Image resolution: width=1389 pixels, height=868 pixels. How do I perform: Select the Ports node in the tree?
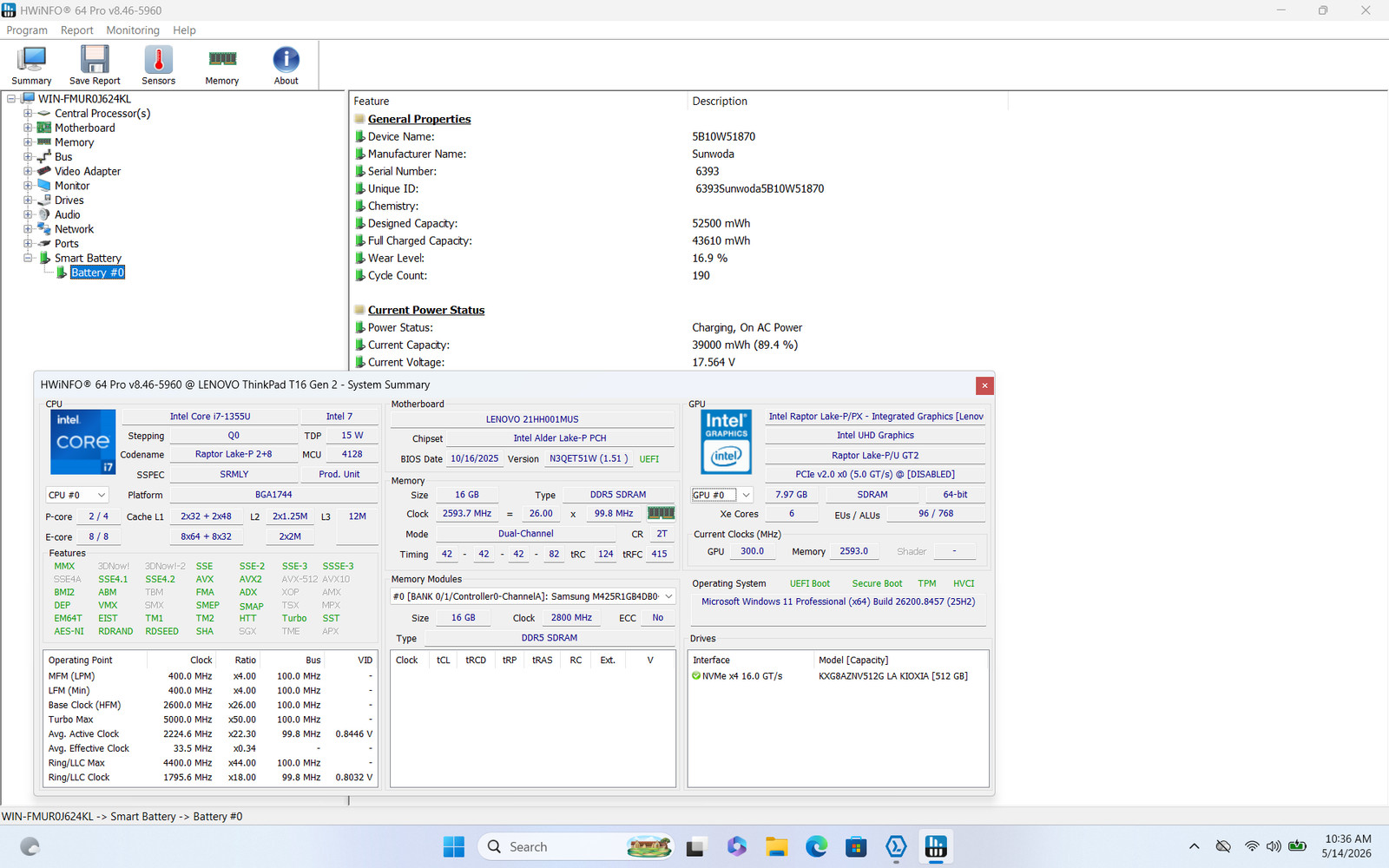tap(66, 244)
